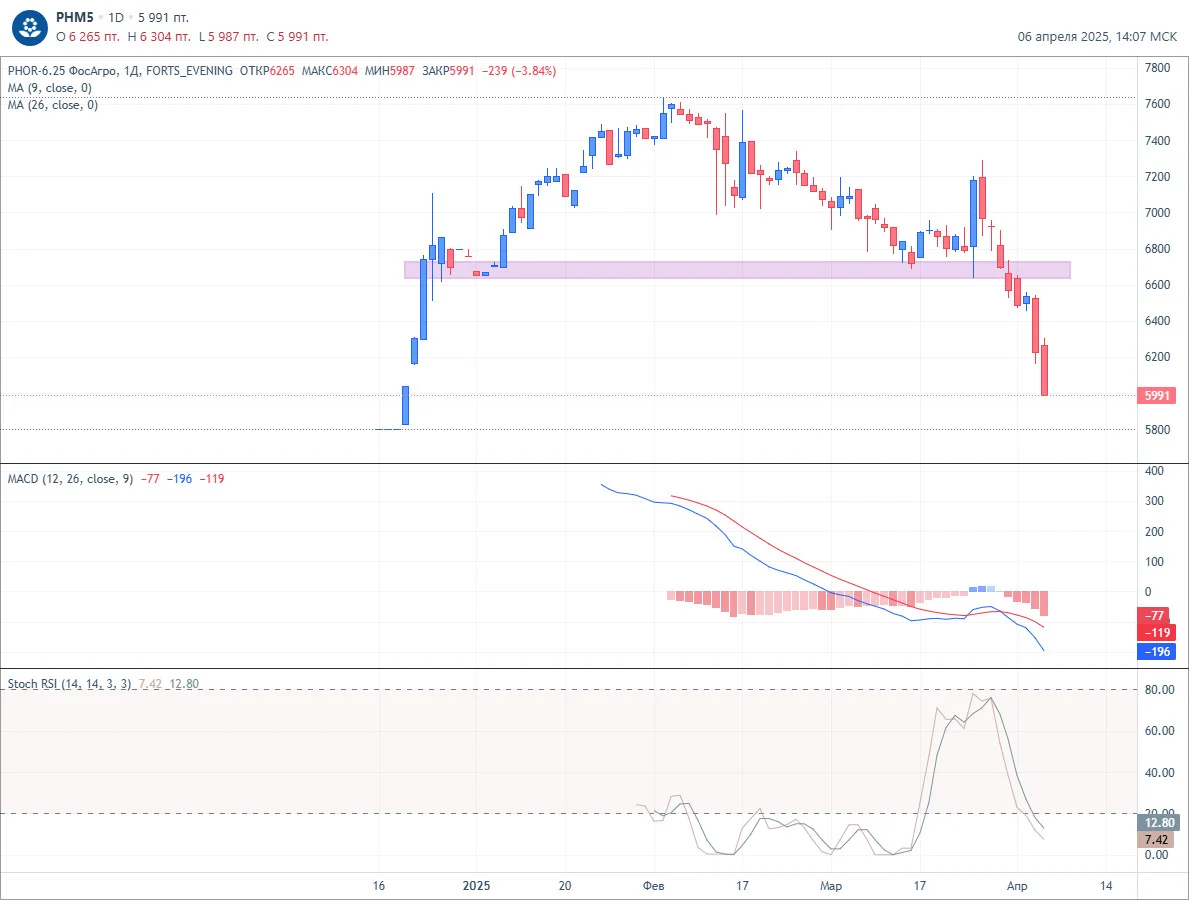Click the 7200 level on price axis
The image size is (1189, 900).
point(1157,177)
